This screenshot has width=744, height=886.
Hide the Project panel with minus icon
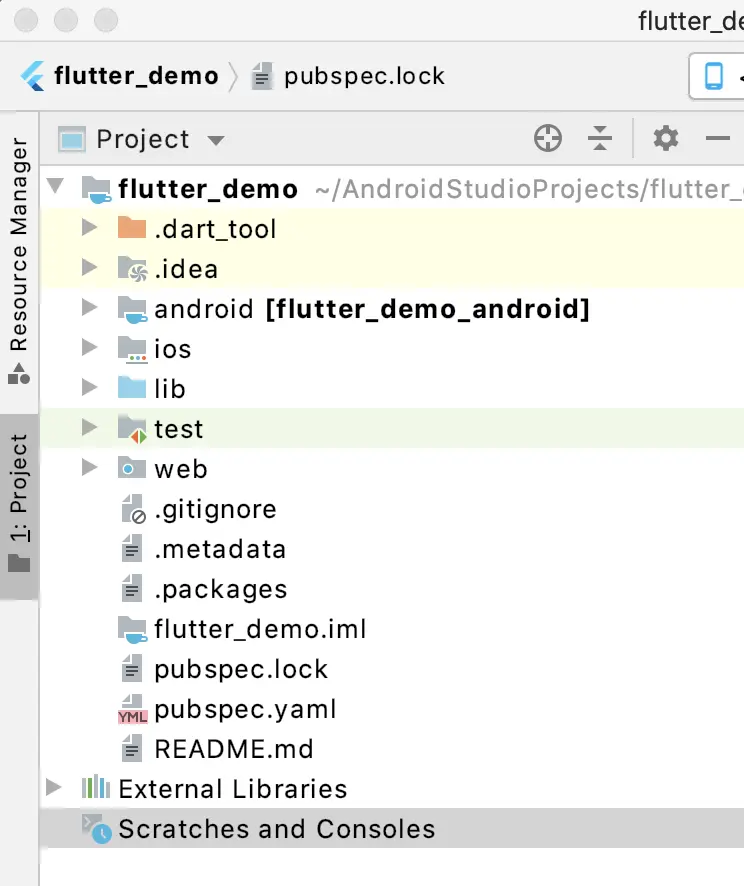(717, 138)
